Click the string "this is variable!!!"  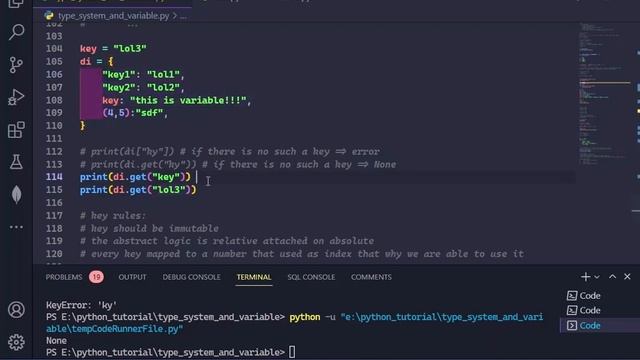pos(188,100)
